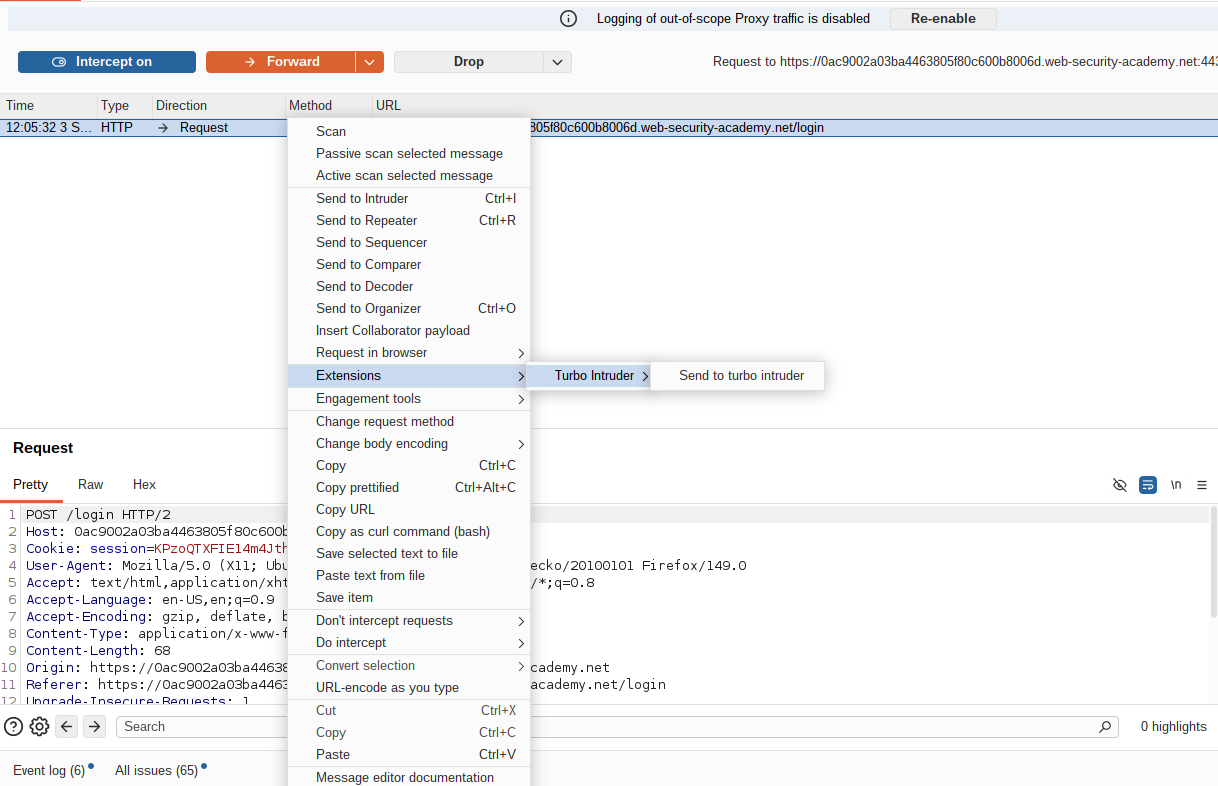Open Message editor documentation
Viewport: 1218px width, 786px height.
click(409, 777)
